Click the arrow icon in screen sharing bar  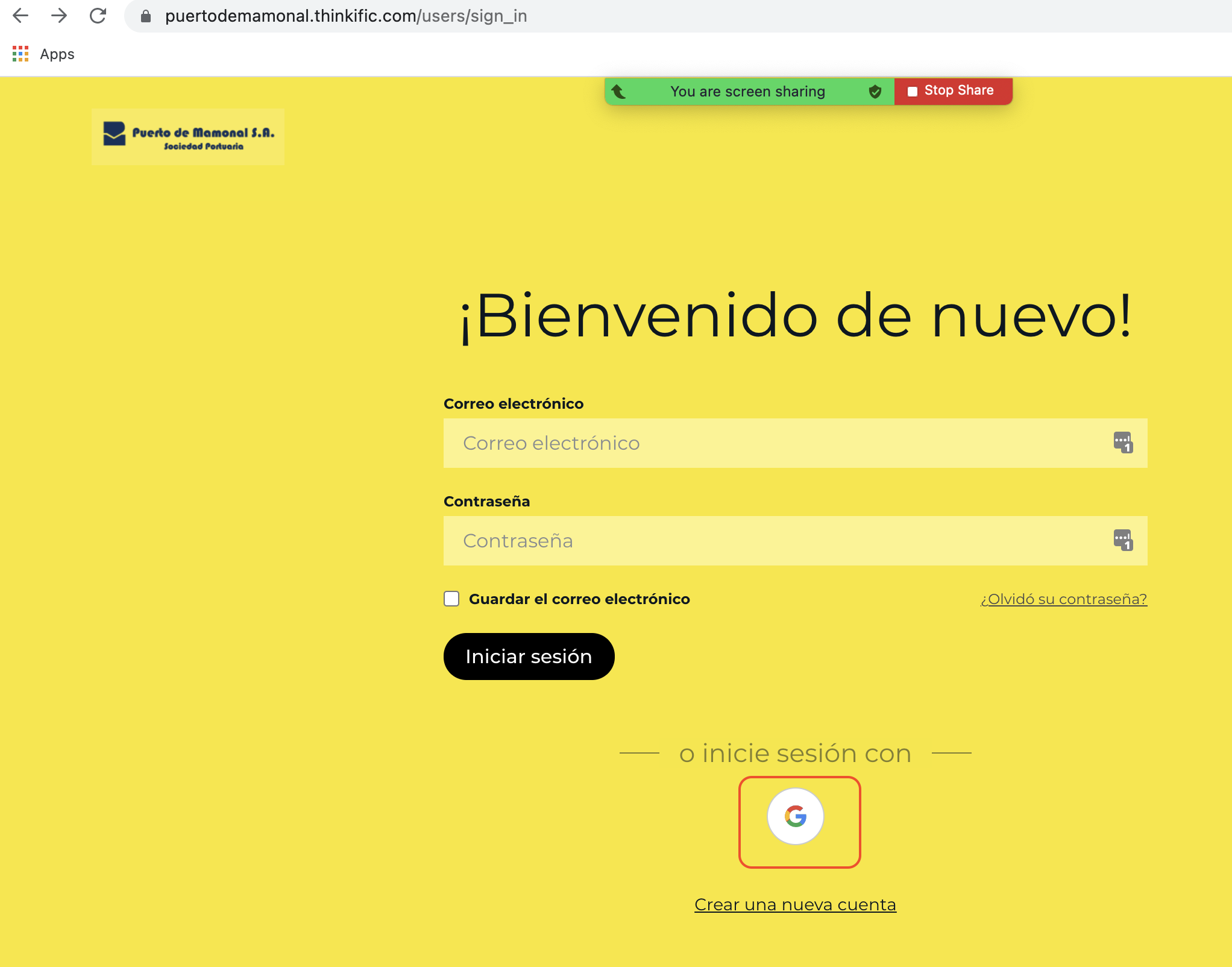pos(619,92)
